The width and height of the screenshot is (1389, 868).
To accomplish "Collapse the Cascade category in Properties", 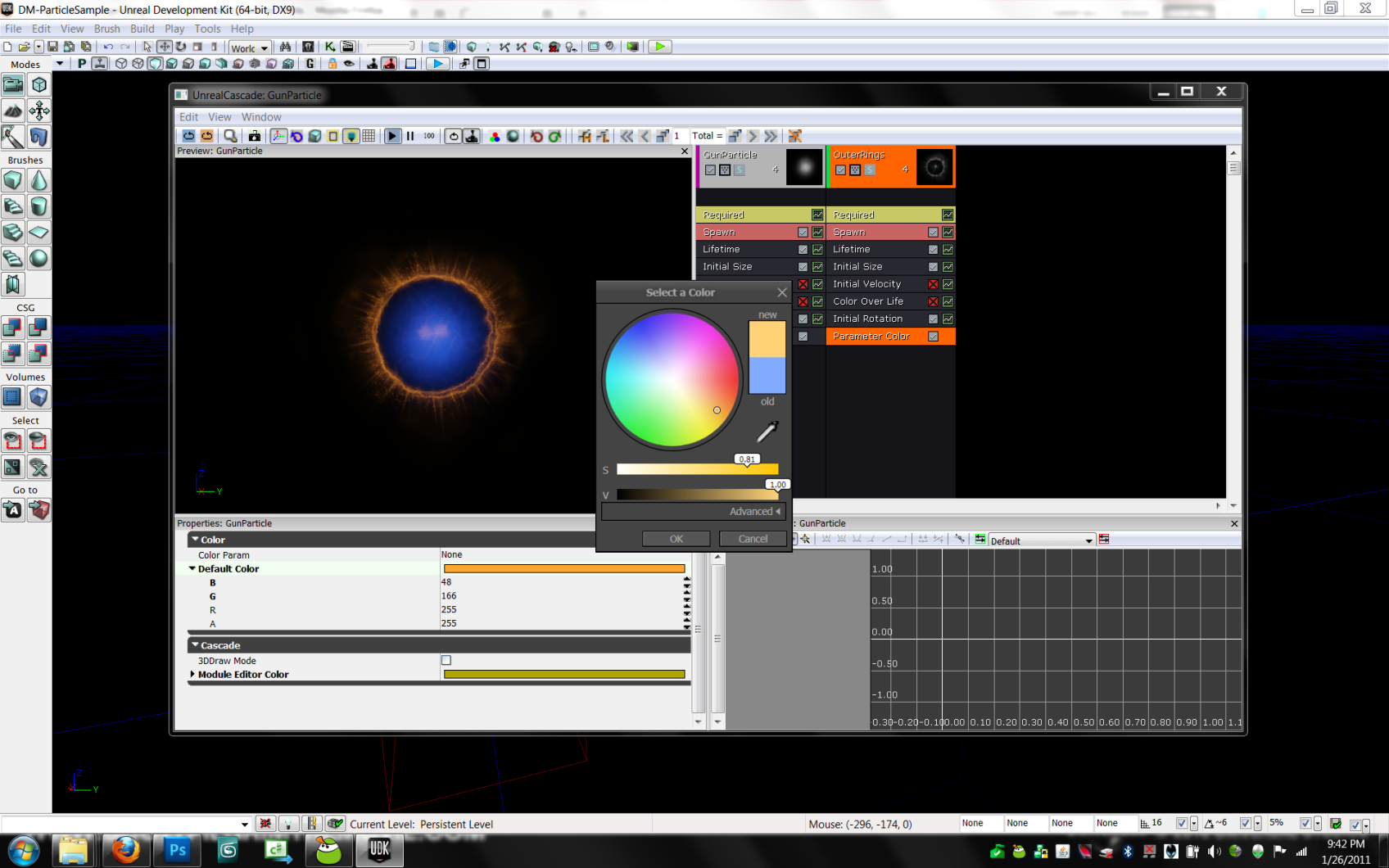I will click(x=195, y=645).
